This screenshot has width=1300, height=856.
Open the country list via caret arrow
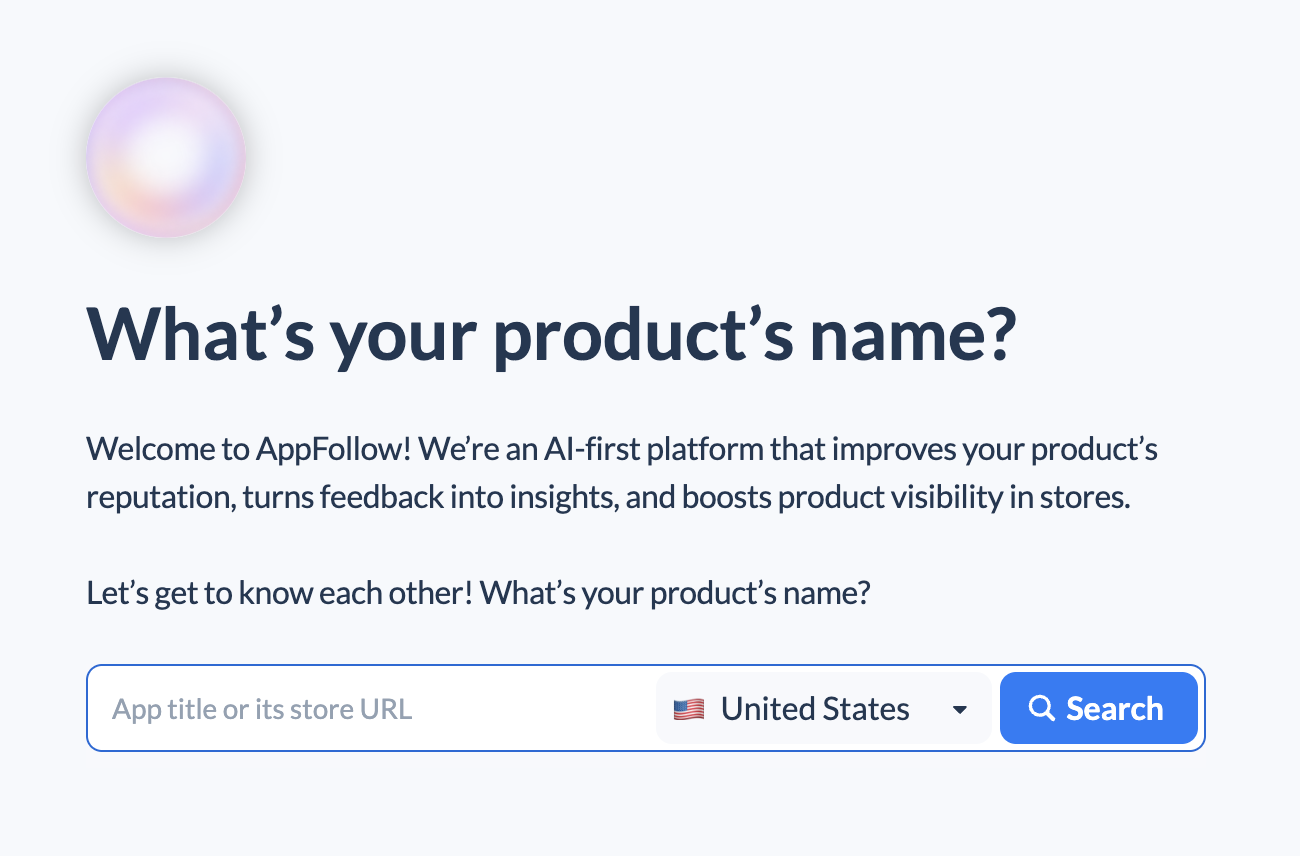tap(960, 710)
